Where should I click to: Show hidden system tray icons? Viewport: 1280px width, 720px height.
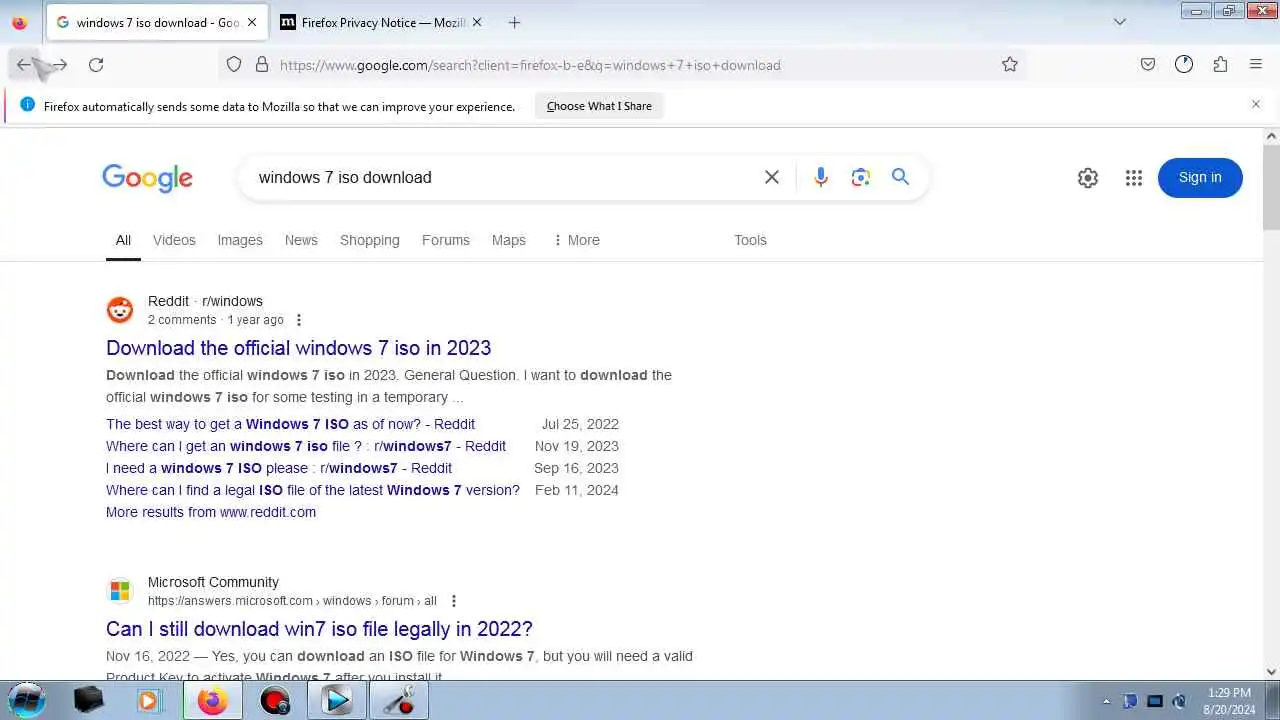(1106, 701)
